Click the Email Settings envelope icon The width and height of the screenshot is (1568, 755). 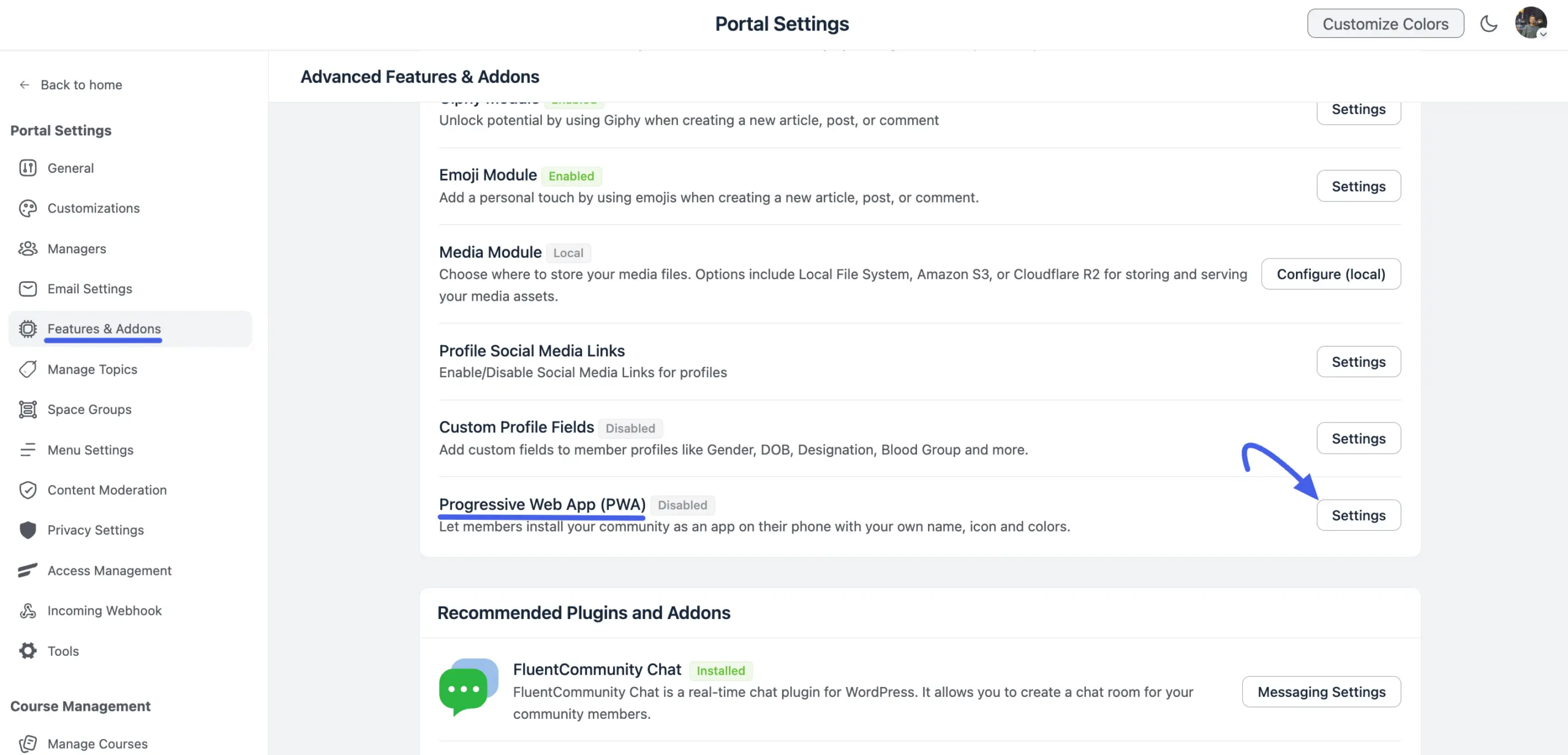click(28, 288)
